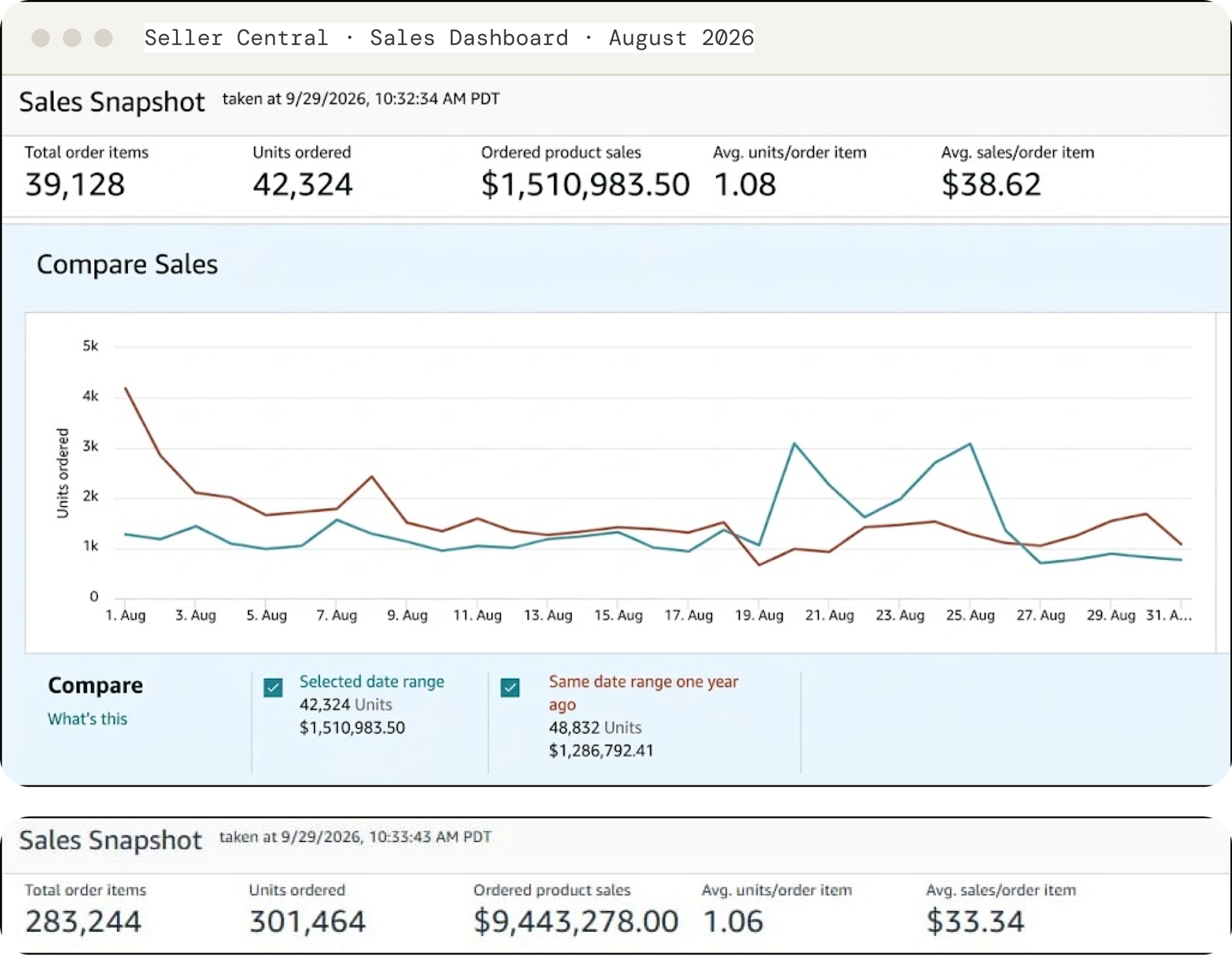Click the 301,464 units ordered value

pos(307,922)
